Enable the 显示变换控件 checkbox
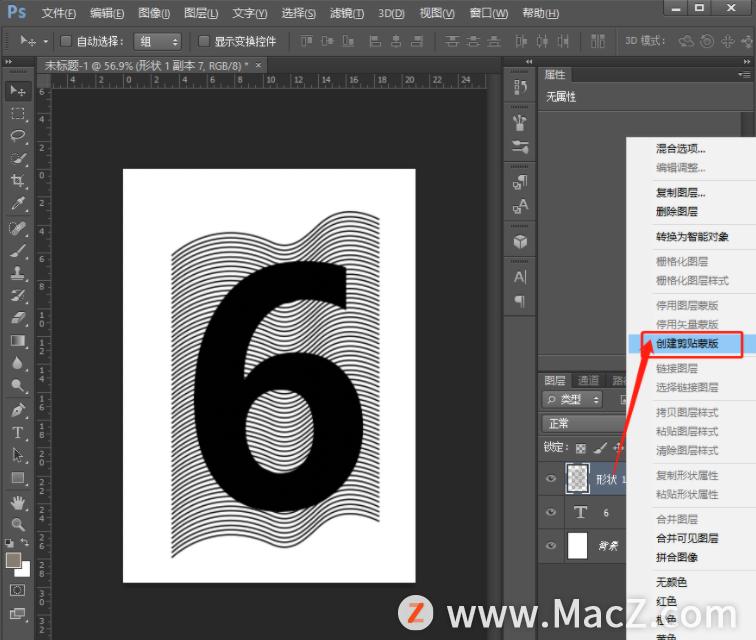Viewport: 756px width, 640px height. 205,42
